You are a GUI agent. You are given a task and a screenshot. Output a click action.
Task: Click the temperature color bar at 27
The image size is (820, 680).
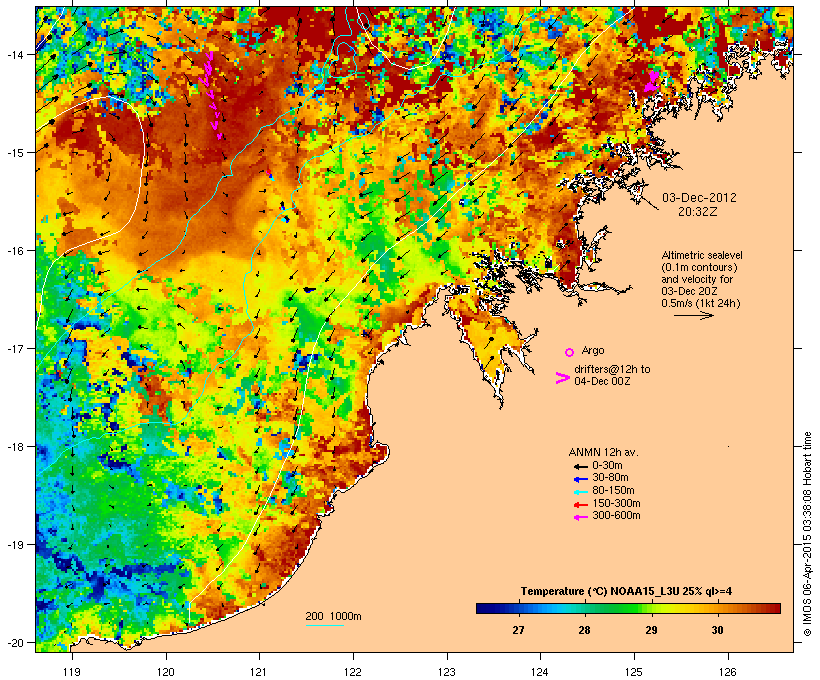point(518,608)
